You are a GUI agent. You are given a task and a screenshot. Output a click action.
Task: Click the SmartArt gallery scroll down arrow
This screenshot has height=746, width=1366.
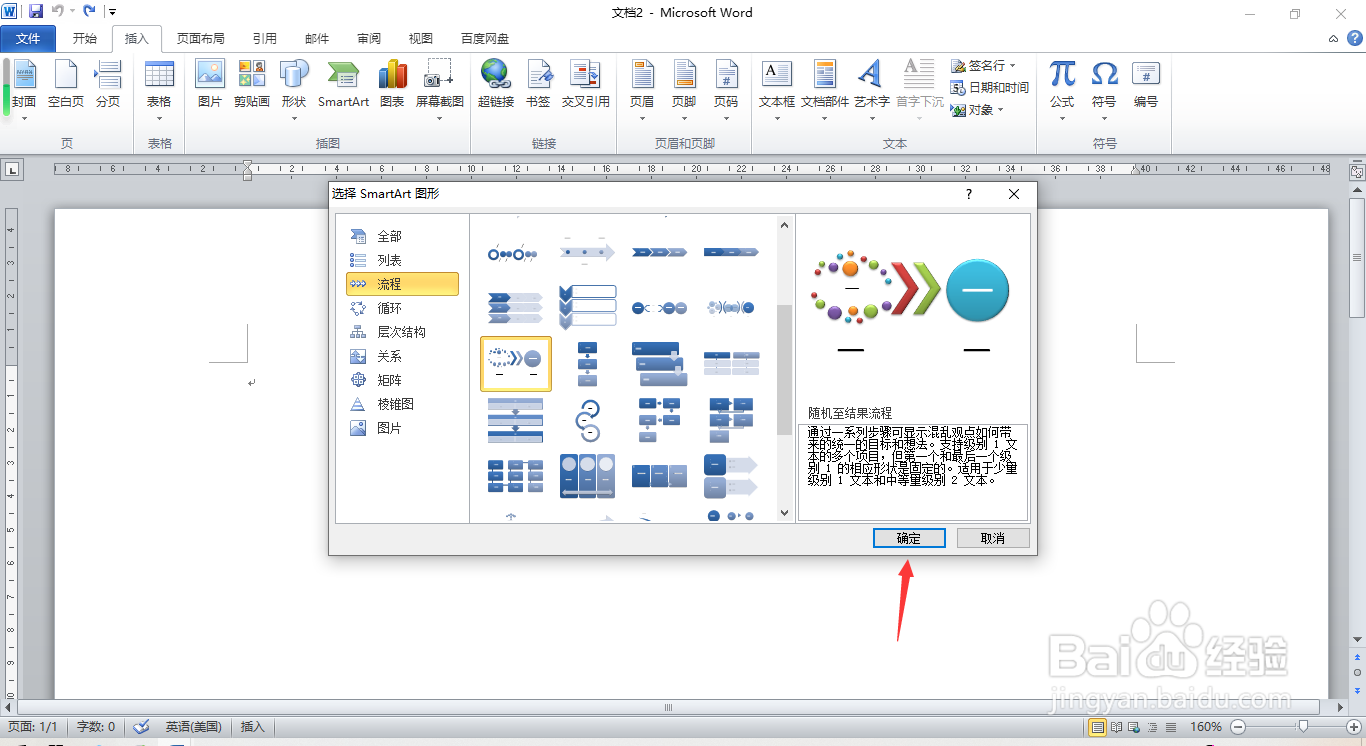click(784, 513)
